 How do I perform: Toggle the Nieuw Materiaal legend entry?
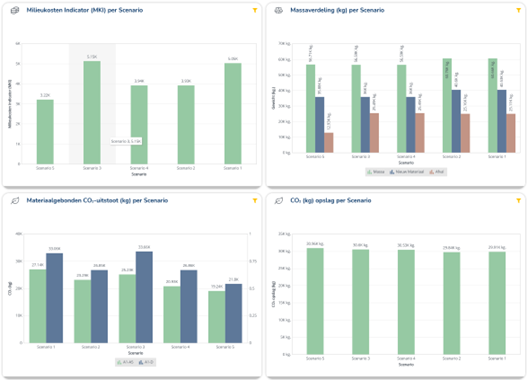[407, 172]
